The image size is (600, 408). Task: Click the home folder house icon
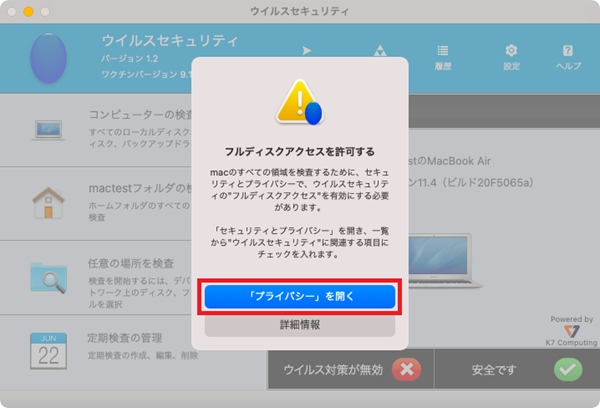coord(48,203)
